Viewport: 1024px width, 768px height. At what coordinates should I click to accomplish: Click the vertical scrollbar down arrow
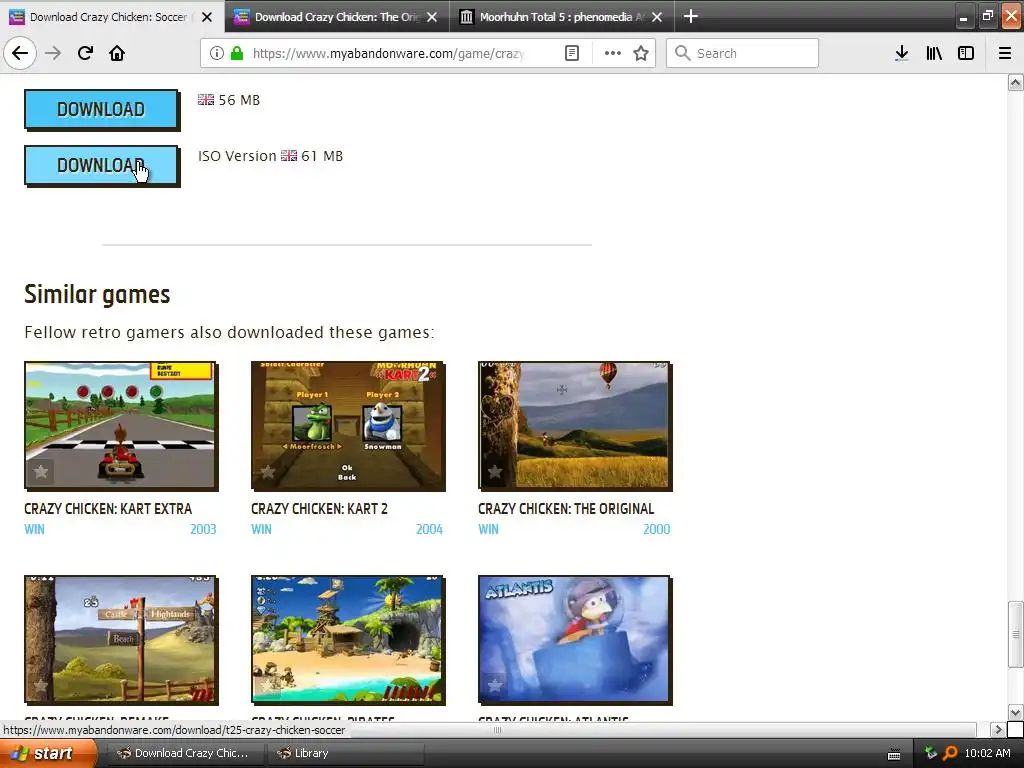(1015, 712)
